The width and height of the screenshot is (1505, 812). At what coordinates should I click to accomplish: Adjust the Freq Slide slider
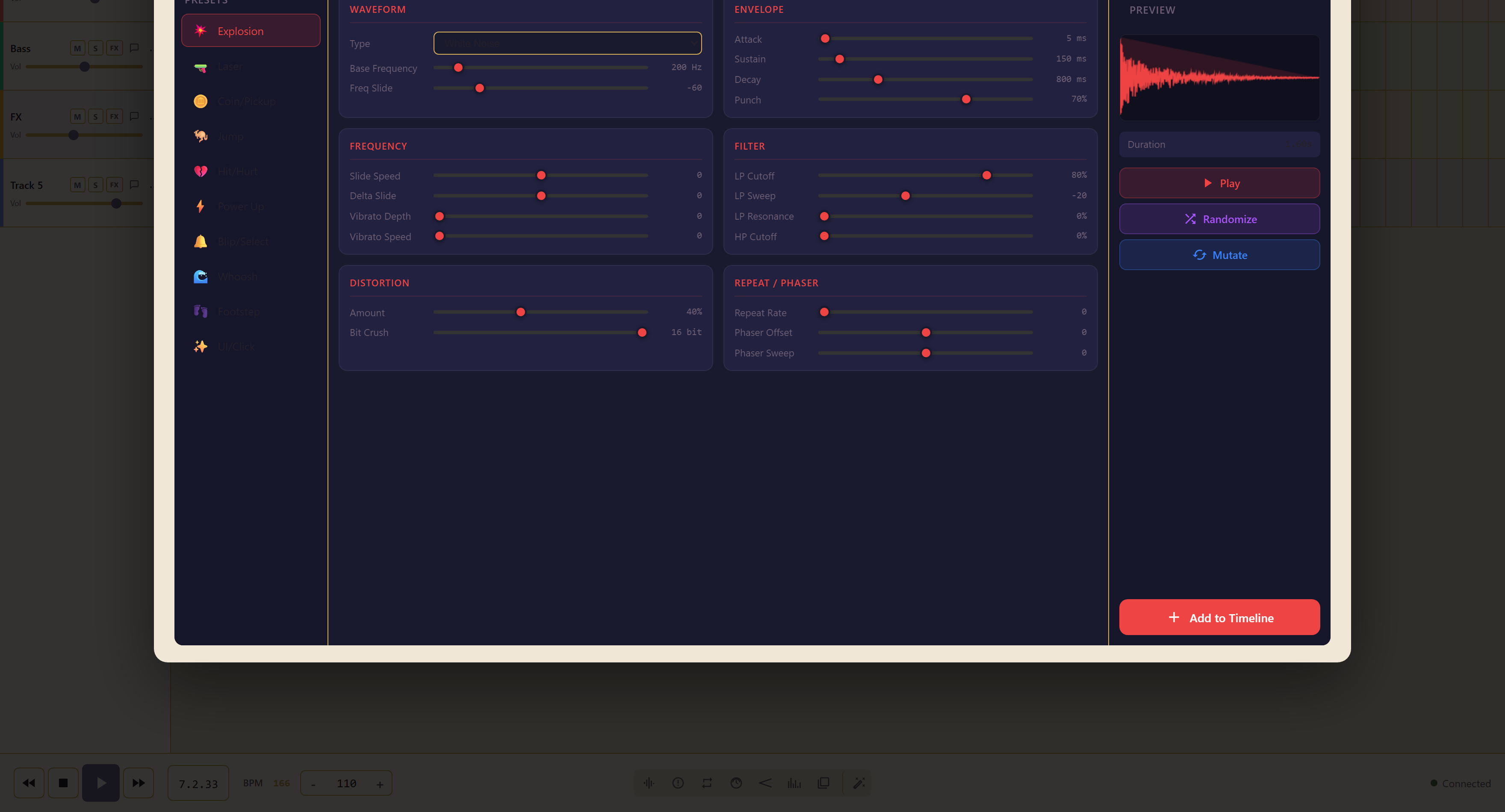point(540,88)
